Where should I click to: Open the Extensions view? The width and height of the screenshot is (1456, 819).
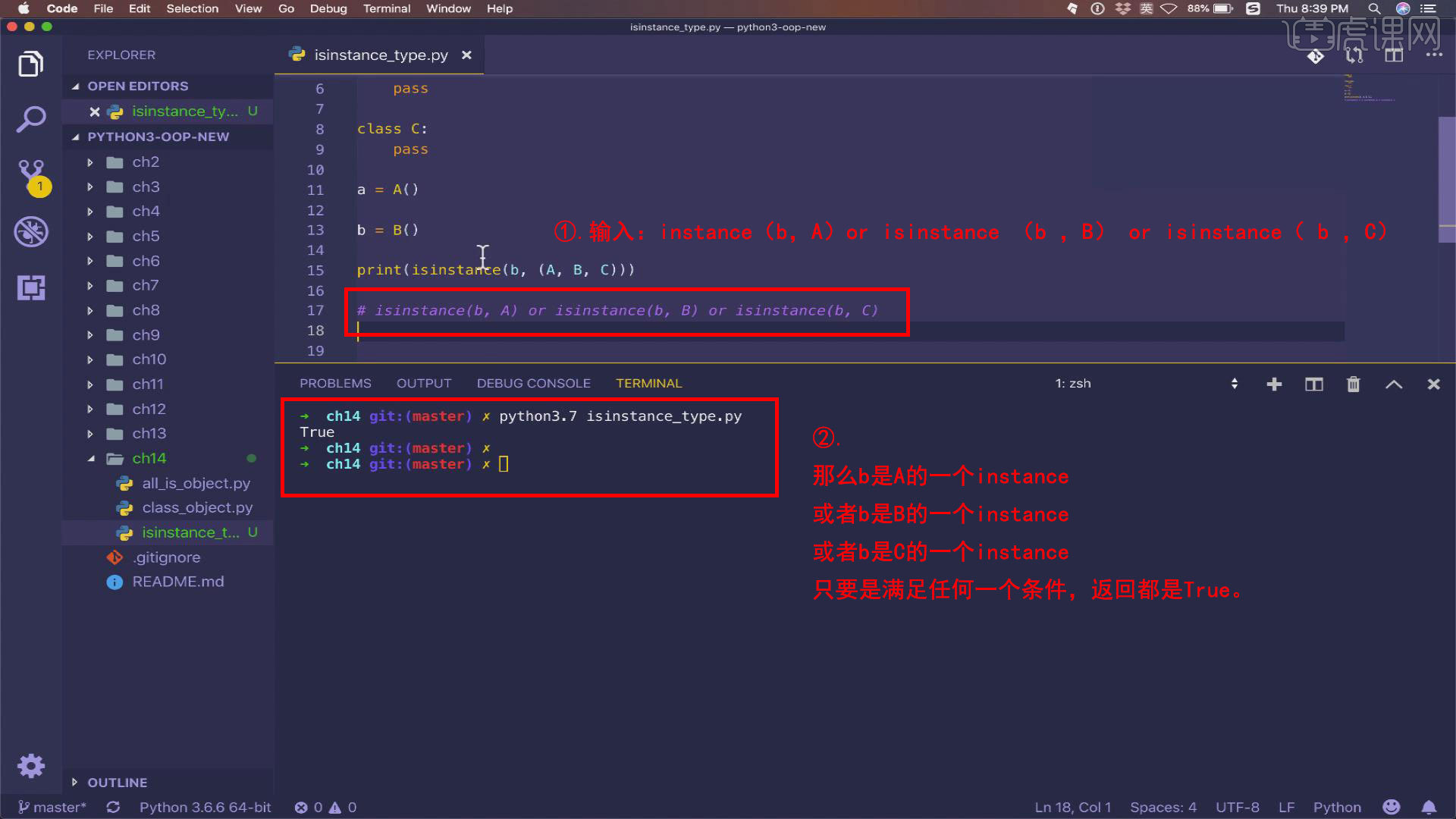30,288
